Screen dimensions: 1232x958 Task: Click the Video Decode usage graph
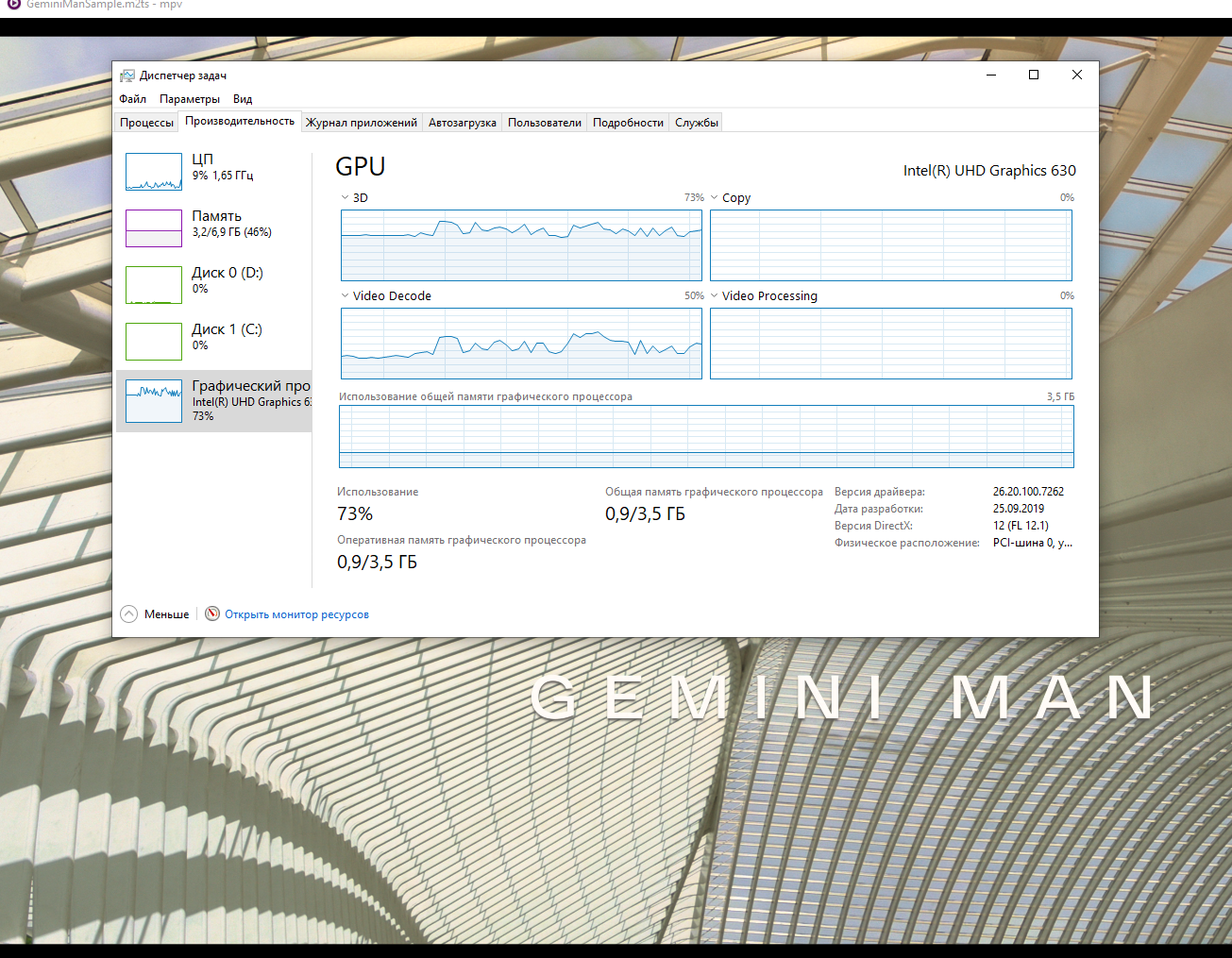[x=521, y=344]
